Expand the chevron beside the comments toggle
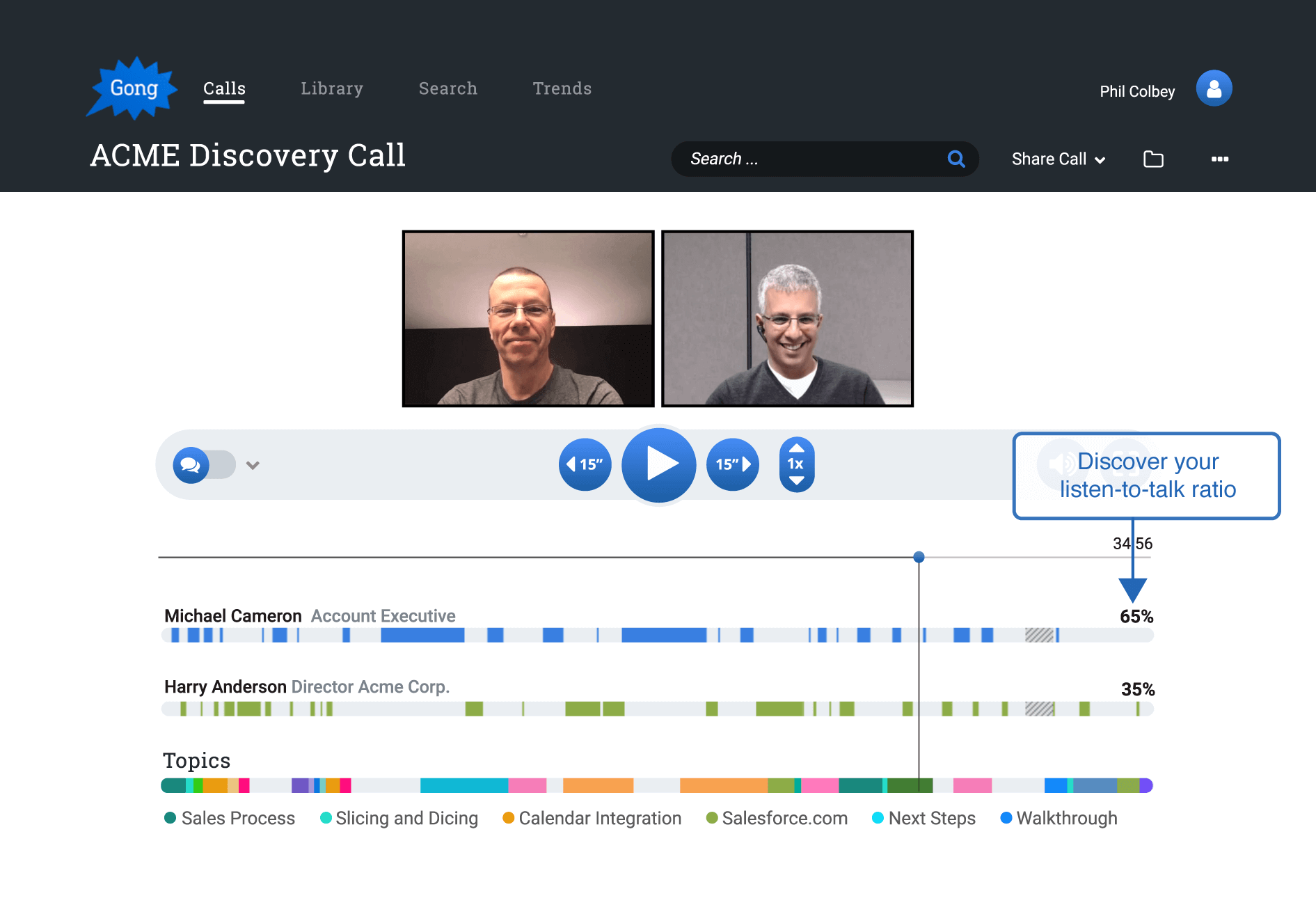 point(253,465)
